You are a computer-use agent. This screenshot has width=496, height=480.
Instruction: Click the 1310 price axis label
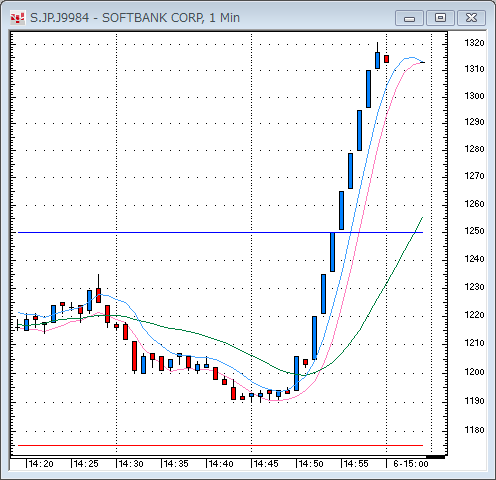tap(474, 69)
